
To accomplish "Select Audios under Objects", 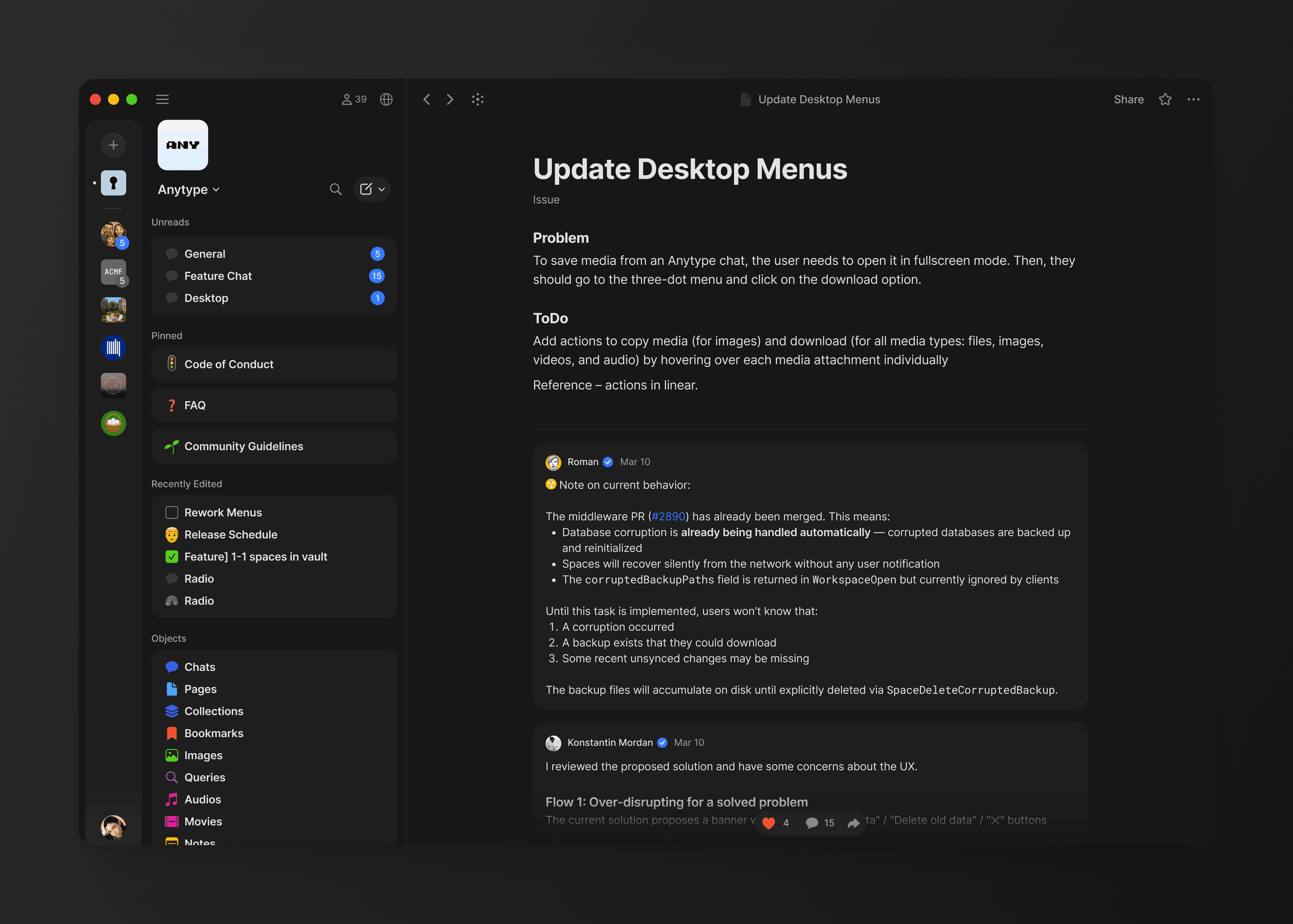I will (274, 799).
